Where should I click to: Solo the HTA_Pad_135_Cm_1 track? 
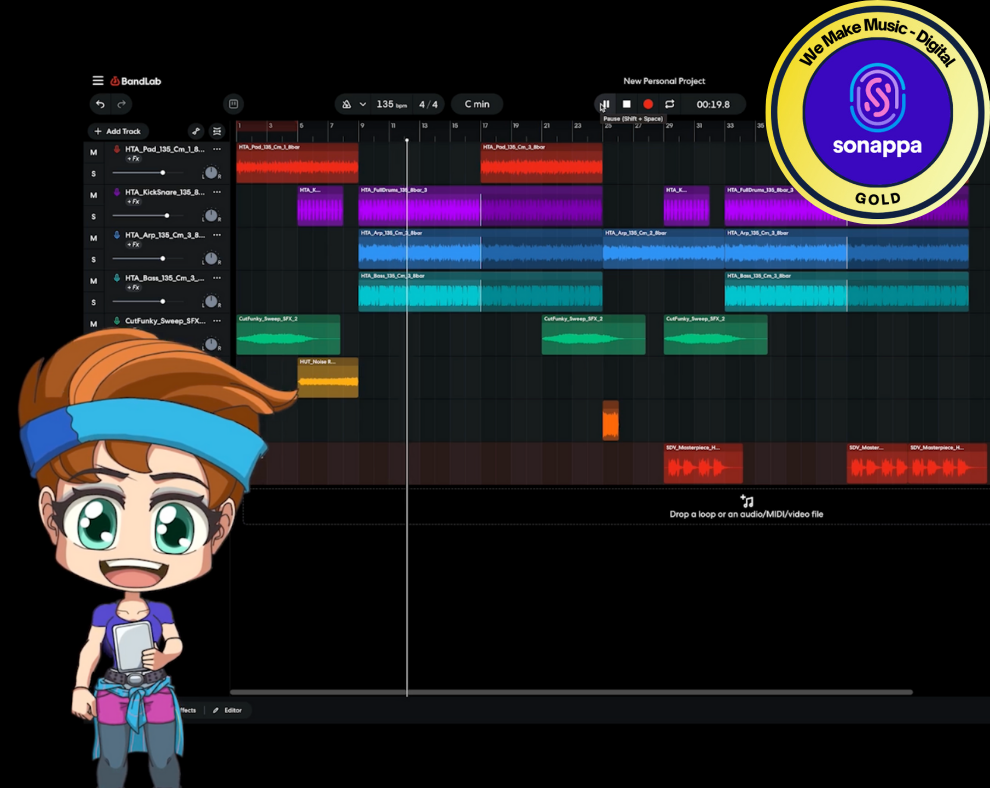coord(93,174)
